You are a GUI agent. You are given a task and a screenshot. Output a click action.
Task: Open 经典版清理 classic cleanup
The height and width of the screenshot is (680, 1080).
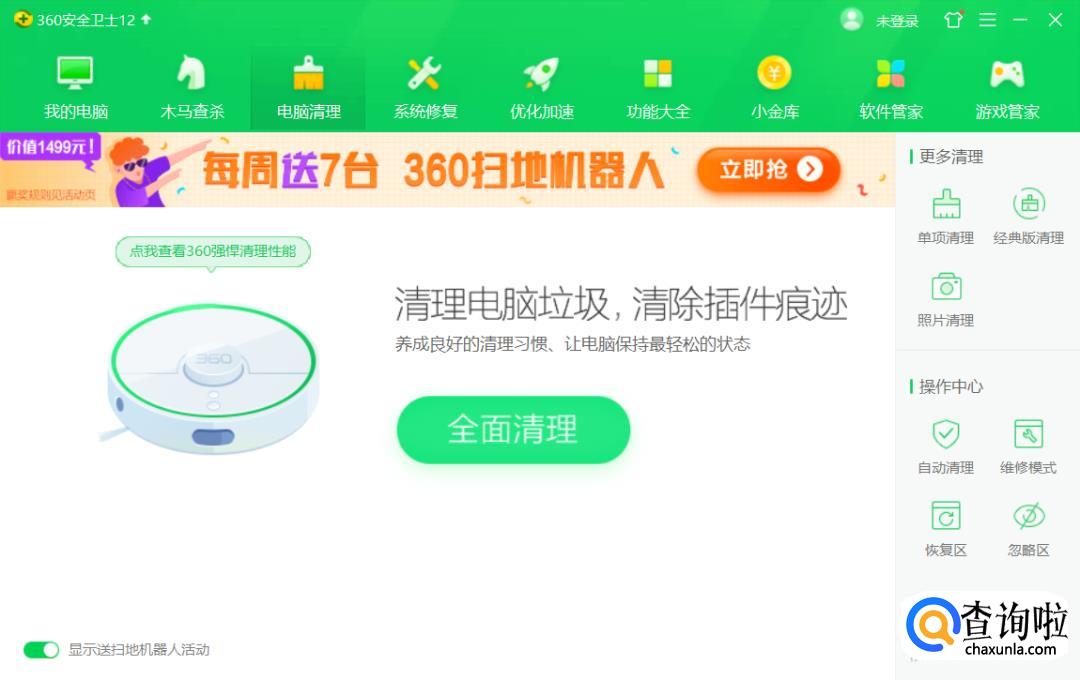pos(1028,216)
